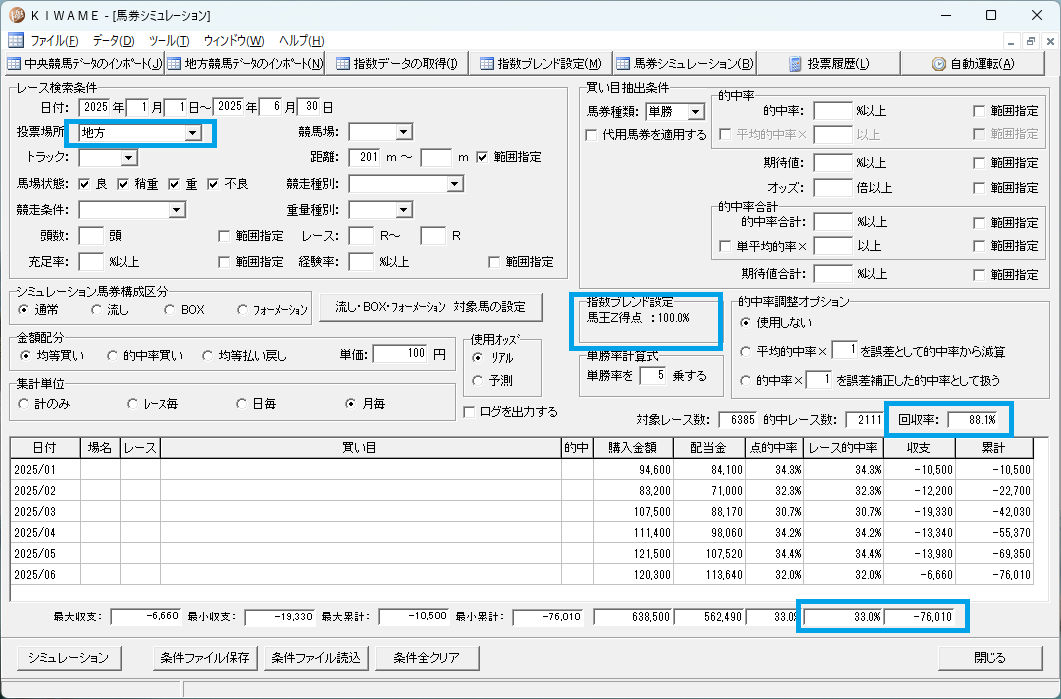The image size is (1061, 699).
Task: Open the データ(D) menu
Action: click(114, 41)
